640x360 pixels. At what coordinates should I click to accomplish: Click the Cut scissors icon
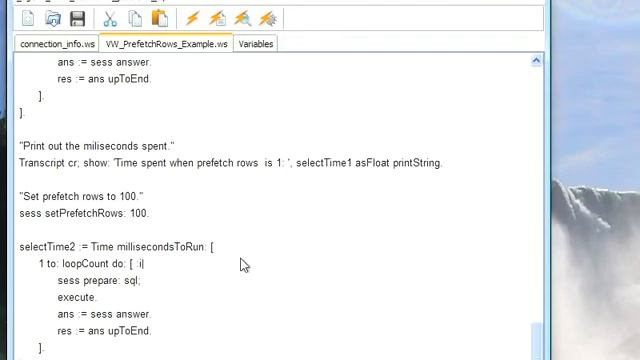tap(110, 19)
